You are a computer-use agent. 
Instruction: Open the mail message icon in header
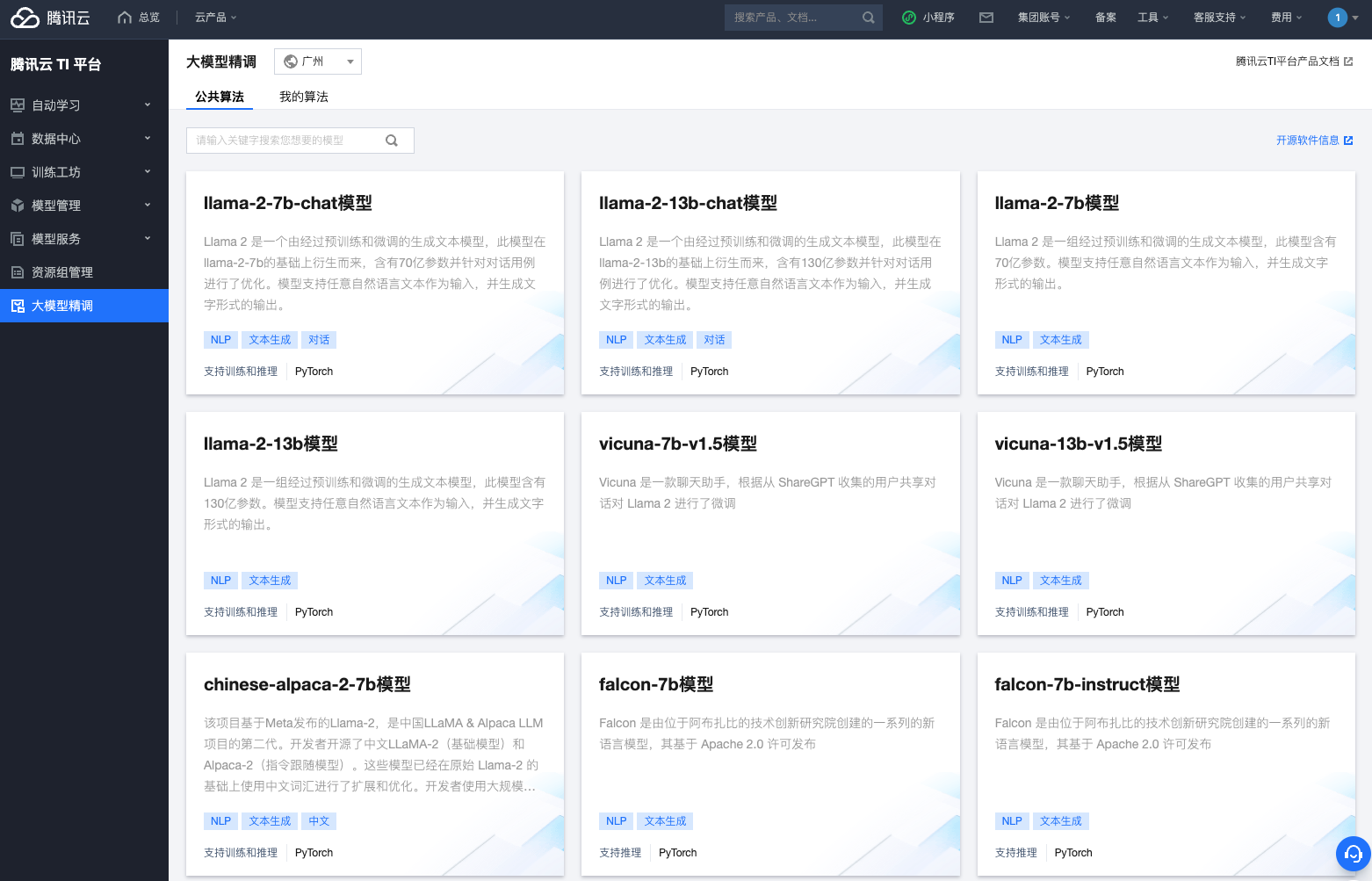pyautogui.click(x=986, y=17)
